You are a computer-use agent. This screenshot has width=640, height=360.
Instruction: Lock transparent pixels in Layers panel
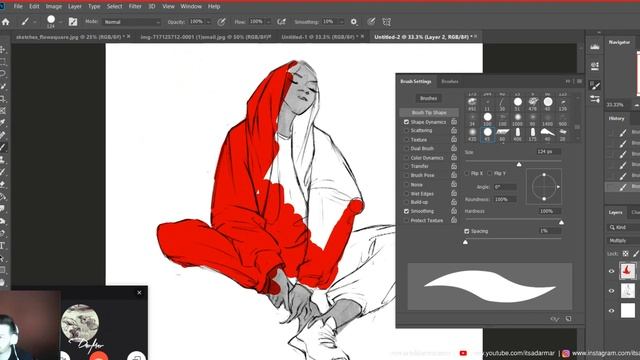pyautogui.click(x=625, y=253)
